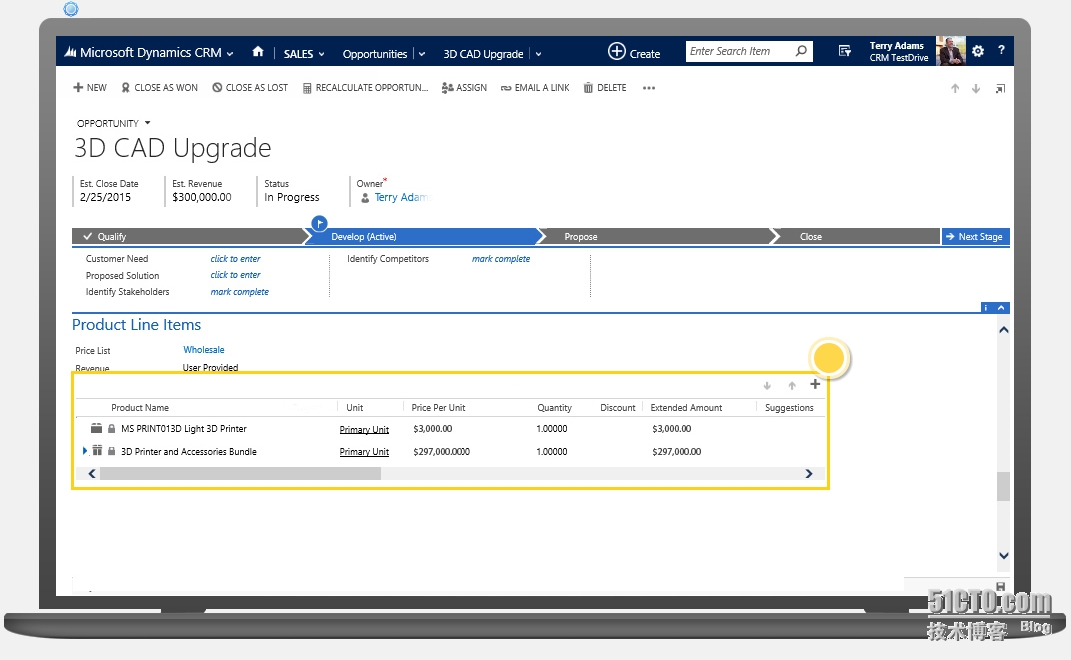Click form vertical scrollbar down arrow
The width and height of the screenshot is (1071, 660).
(1003, 555)
